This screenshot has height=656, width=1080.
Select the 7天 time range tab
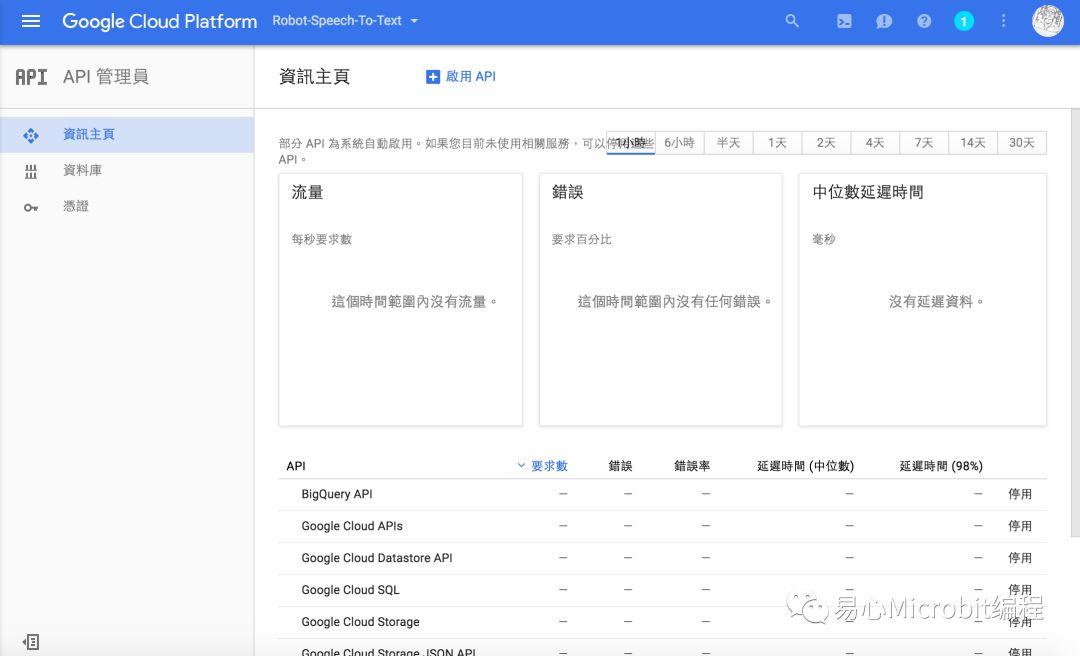pyautogui.click(x=924, y=143)
